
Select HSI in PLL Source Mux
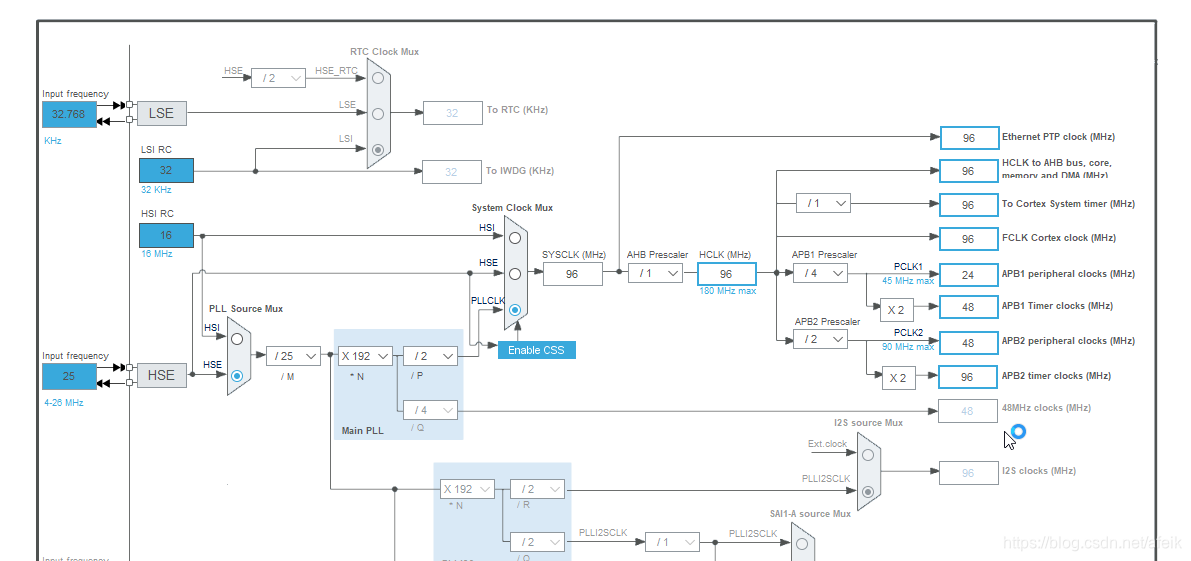click(238, 339)
